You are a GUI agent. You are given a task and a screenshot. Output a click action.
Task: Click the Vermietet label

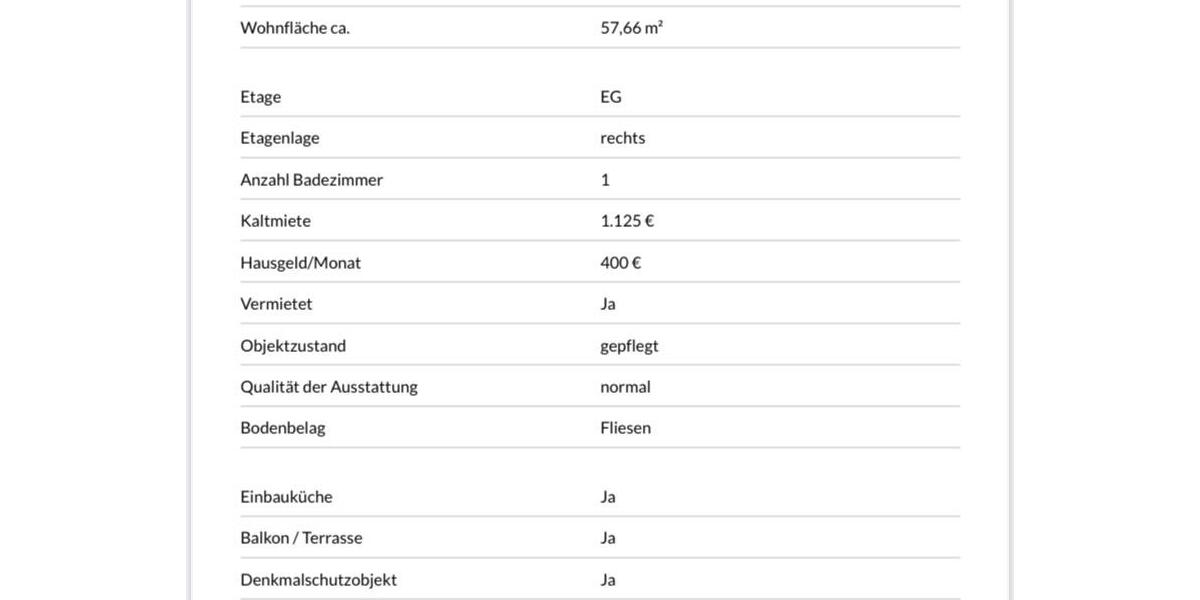(277, 304)
